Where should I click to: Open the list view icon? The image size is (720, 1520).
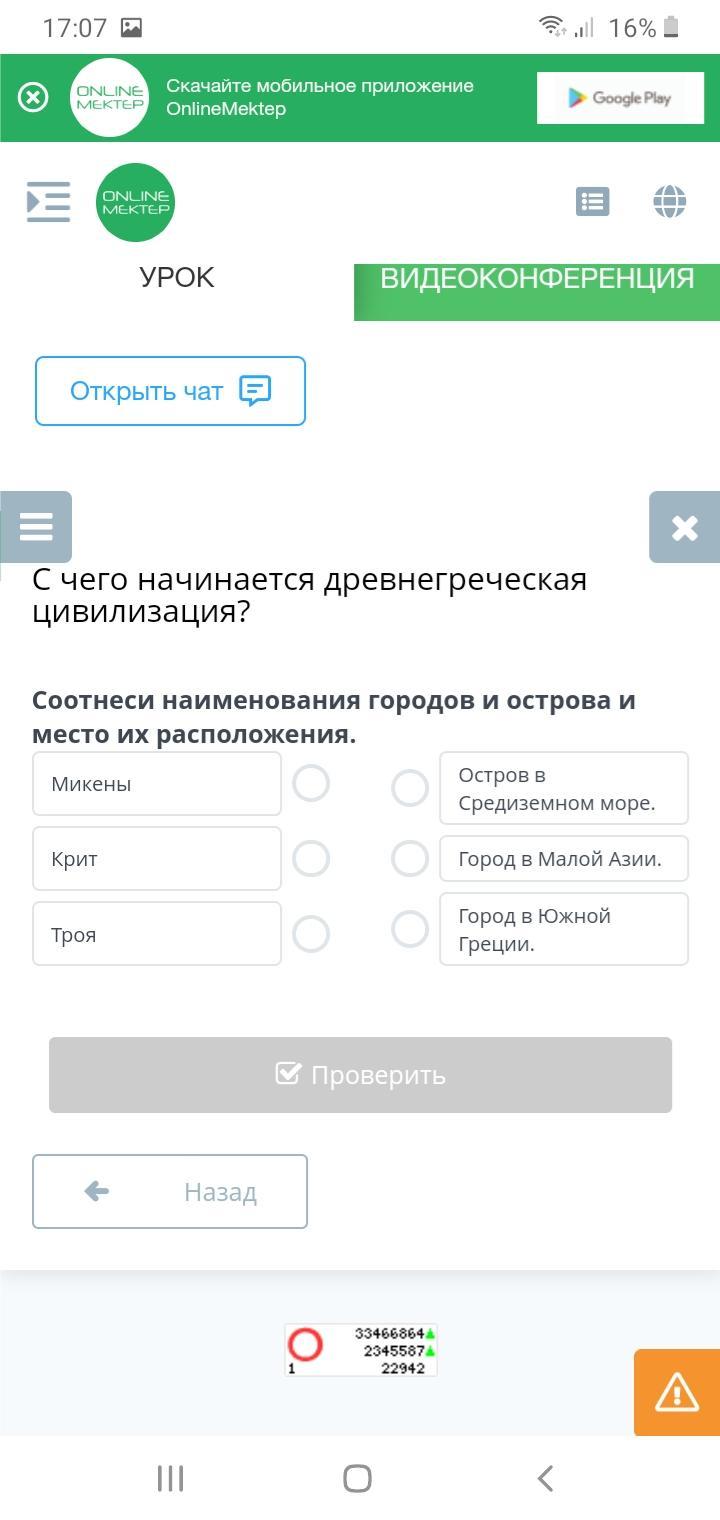[x=592, y=202]
